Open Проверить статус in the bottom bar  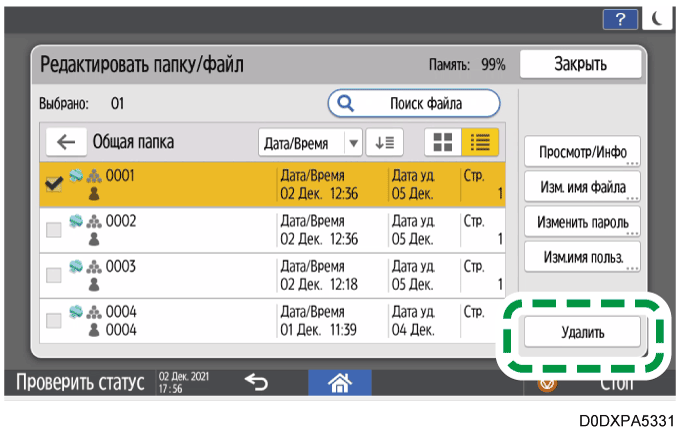click(76, 383)
